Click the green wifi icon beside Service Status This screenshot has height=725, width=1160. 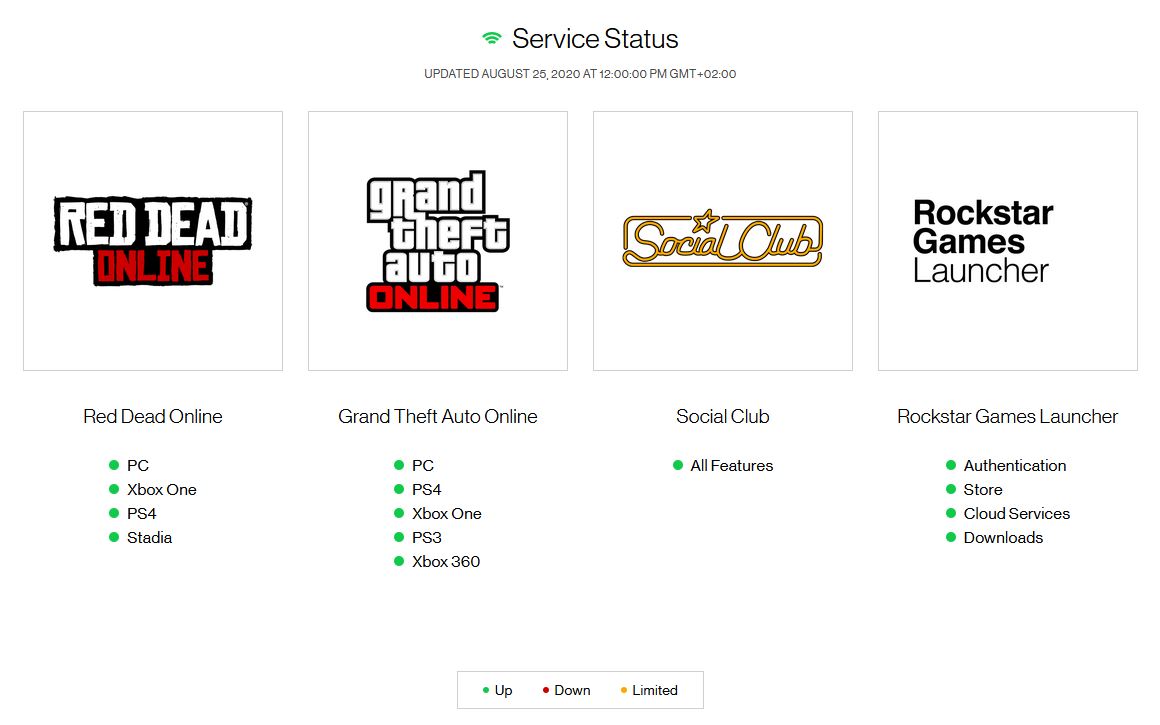[489, 37]
